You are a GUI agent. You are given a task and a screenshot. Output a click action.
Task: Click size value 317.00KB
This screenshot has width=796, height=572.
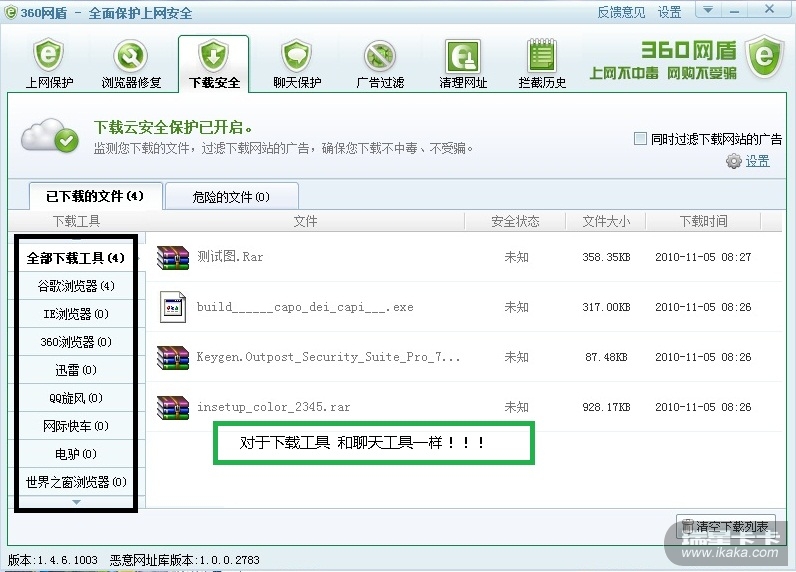pos(606,307)
